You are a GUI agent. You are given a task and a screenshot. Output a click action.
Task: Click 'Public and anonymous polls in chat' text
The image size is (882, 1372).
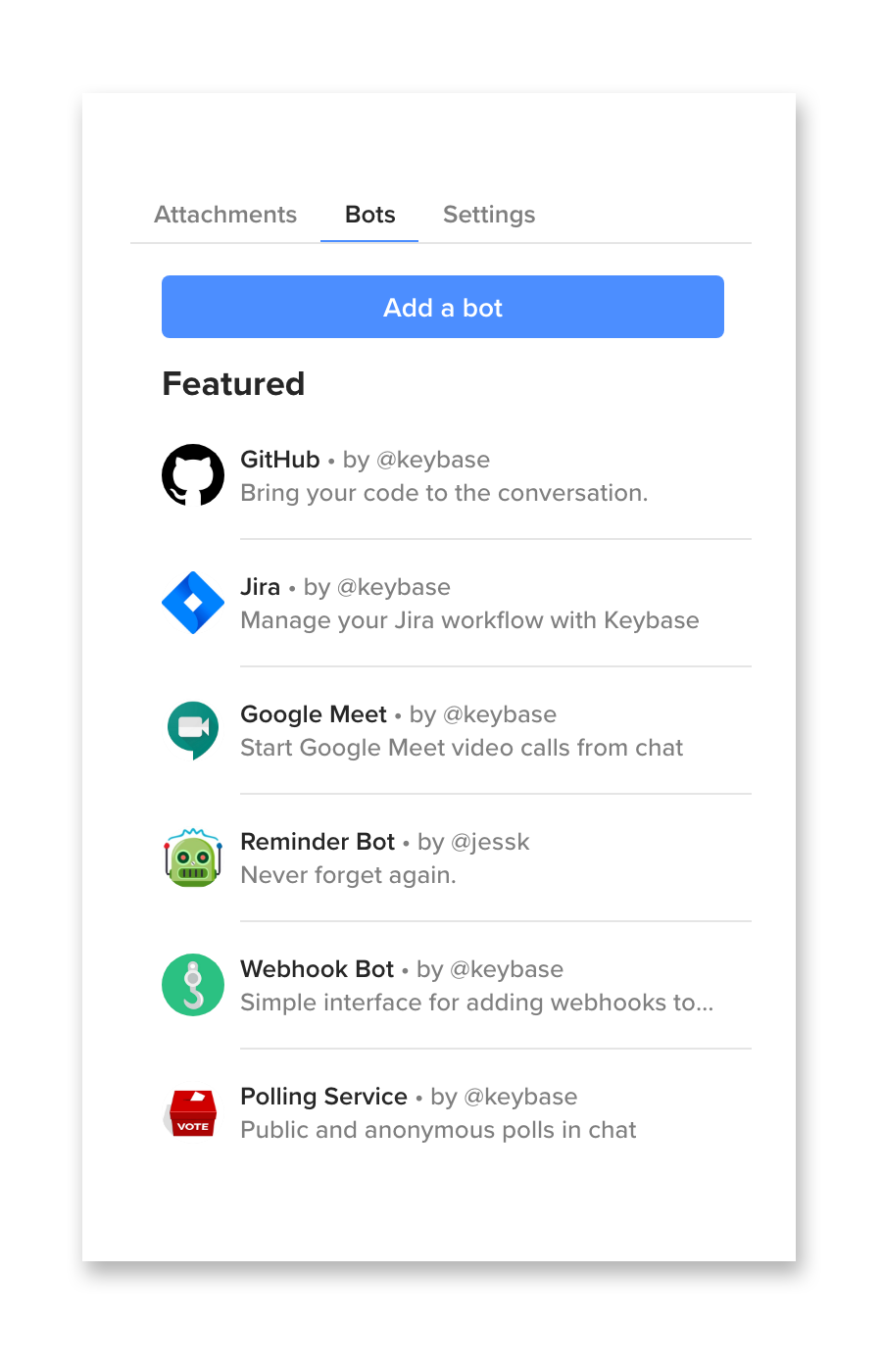439,1130
